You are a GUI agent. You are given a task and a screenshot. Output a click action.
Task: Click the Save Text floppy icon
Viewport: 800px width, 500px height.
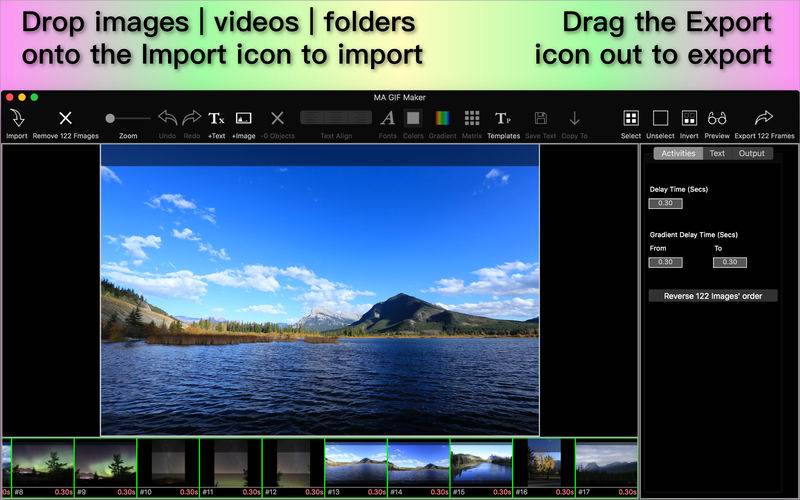541,118
